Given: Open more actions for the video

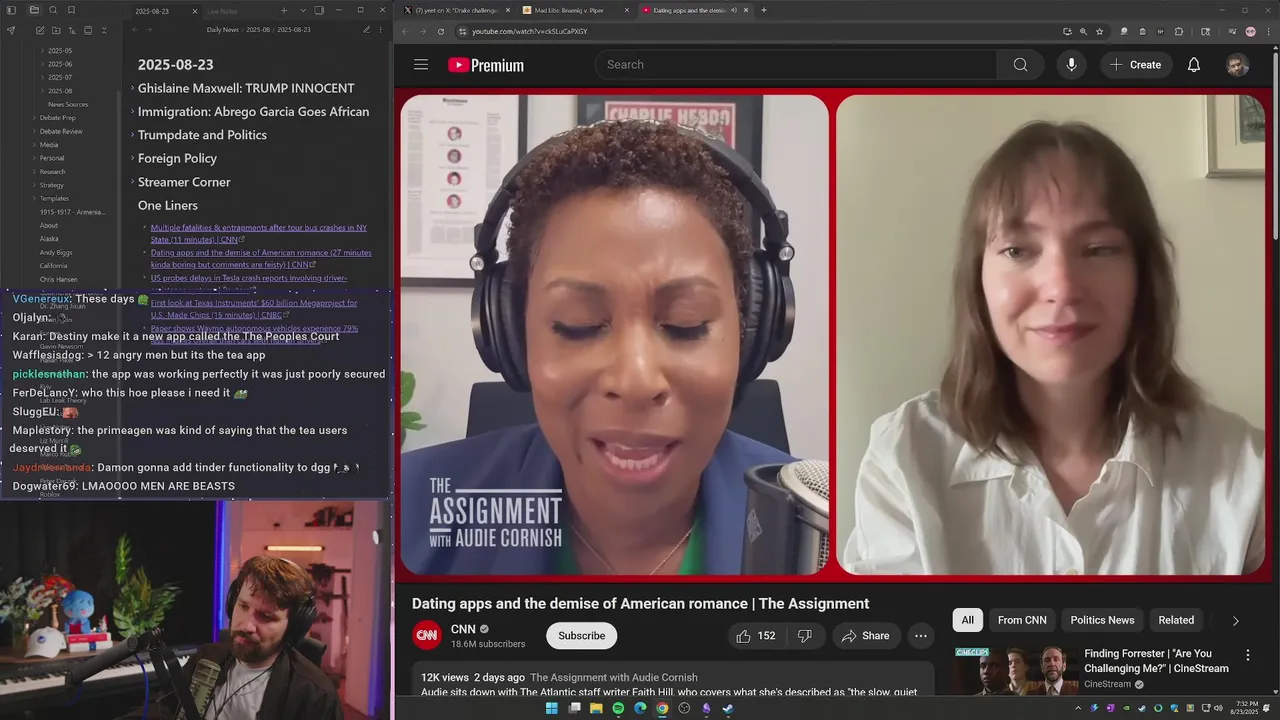Looking at the screenshot, I should coord(921,636).
